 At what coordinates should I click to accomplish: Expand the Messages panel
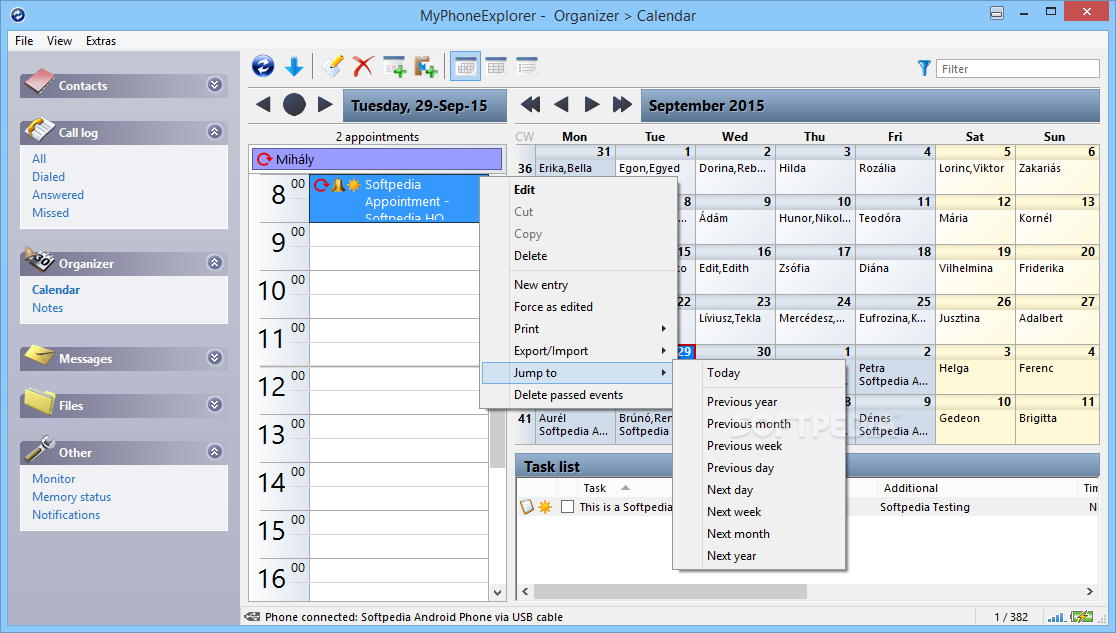[214, 357]
